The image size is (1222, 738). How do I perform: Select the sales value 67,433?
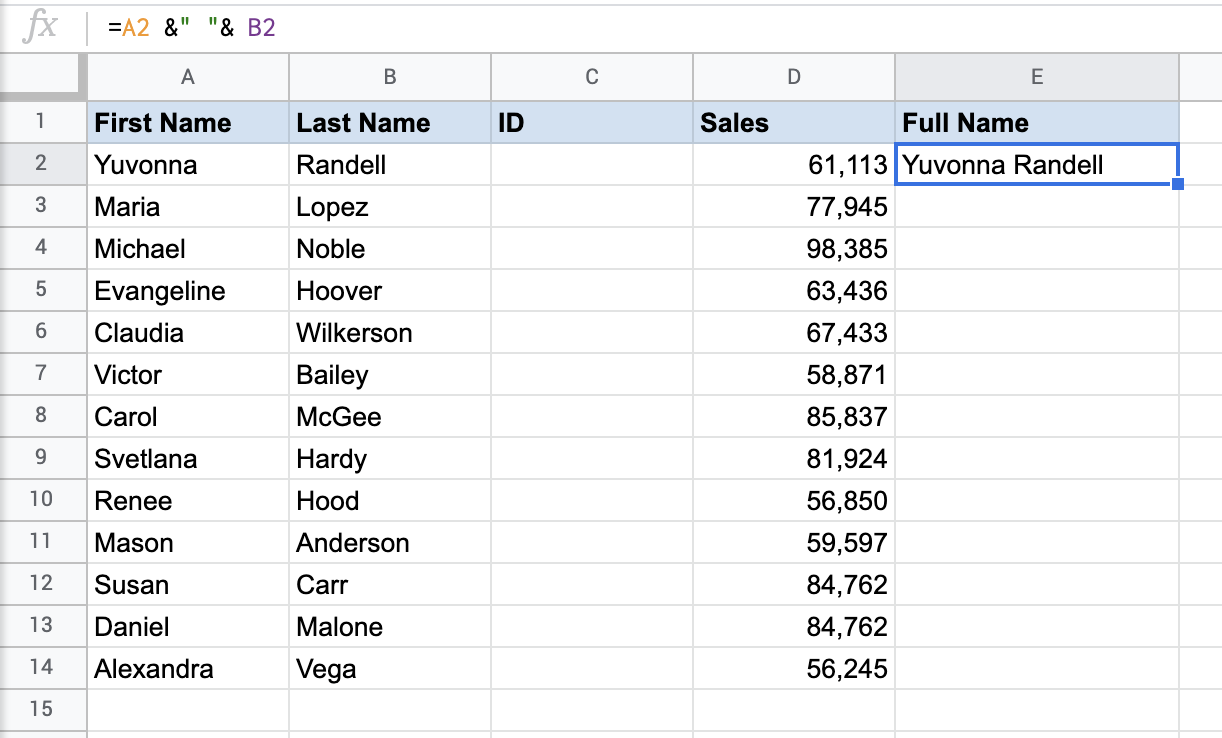[x=794, y=332]
